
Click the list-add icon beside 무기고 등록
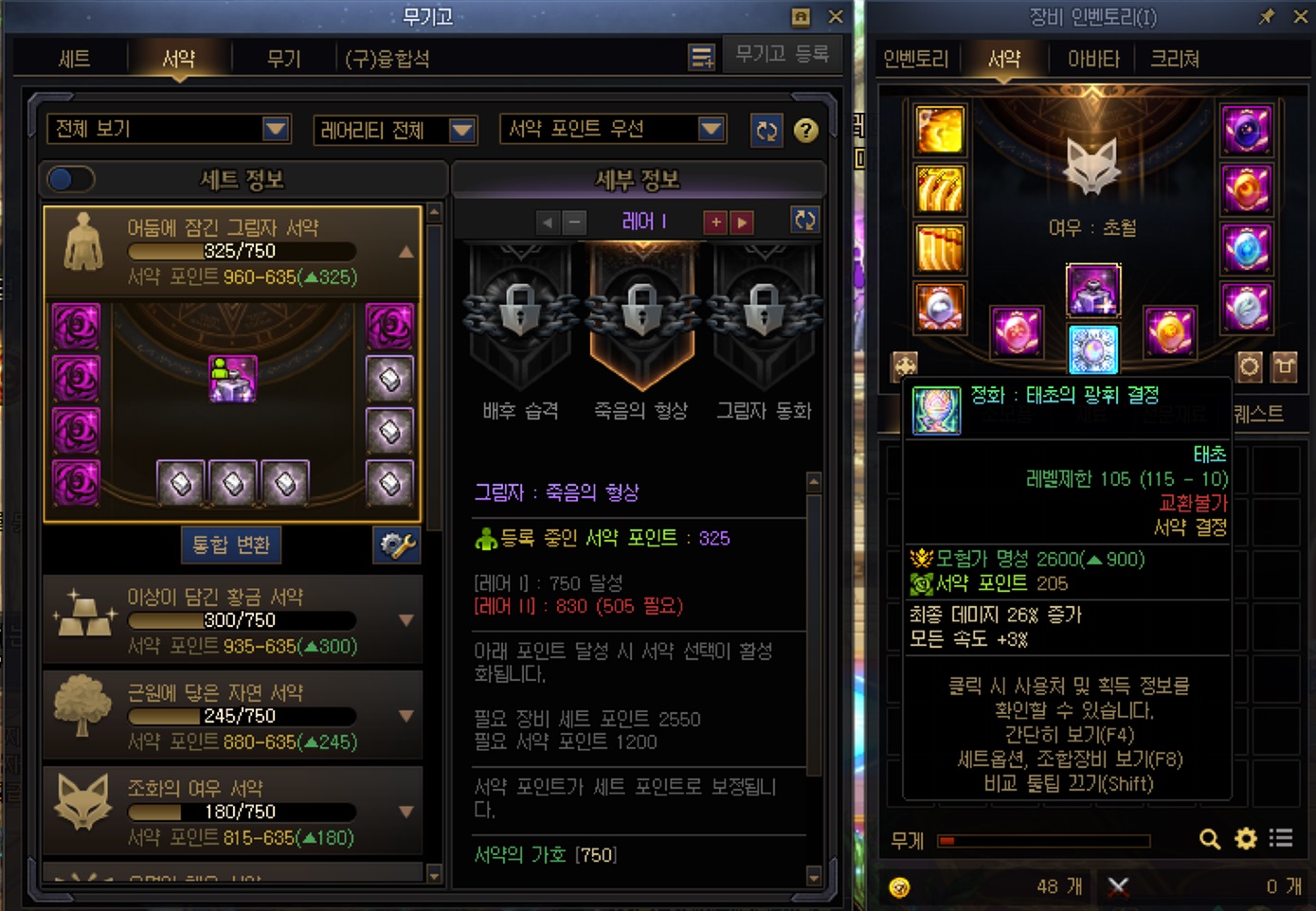click(701, 58)
